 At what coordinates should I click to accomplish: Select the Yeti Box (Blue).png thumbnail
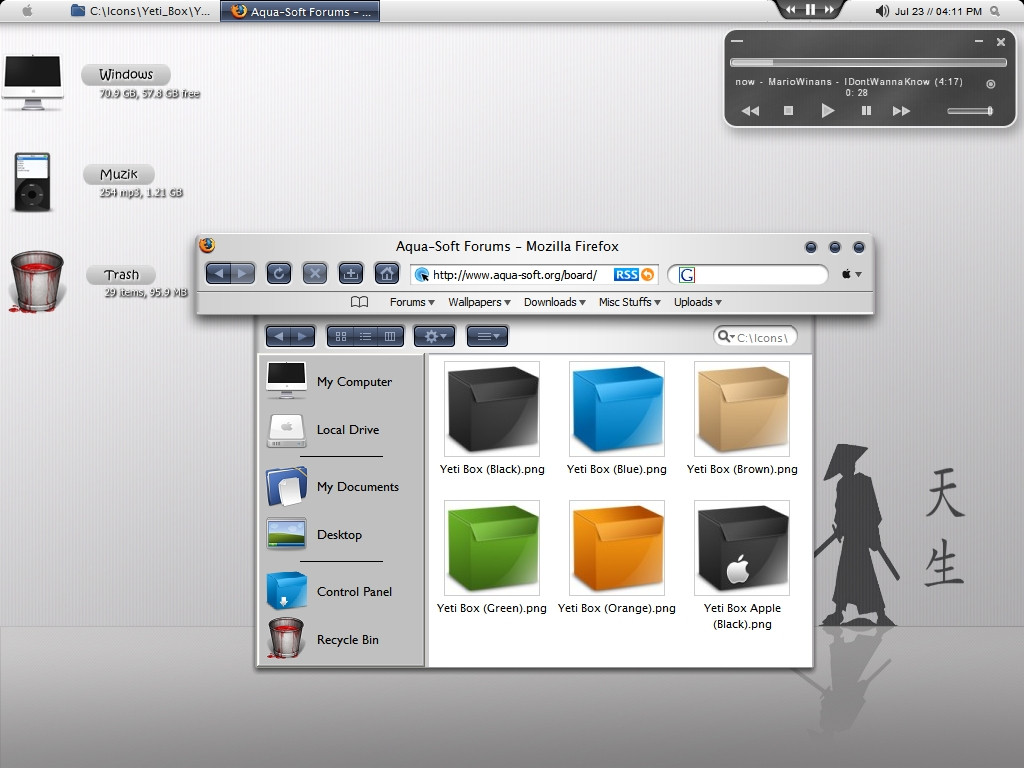tap(616, 409)
